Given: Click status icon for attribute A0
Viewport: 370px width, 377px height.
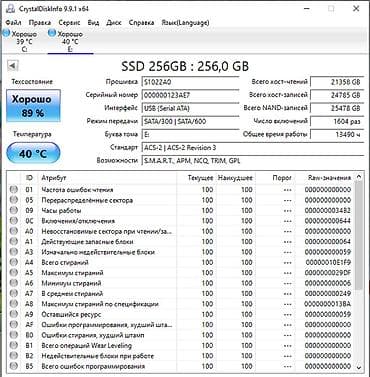Looking at the screenshot, I should [x=14, y=231].
